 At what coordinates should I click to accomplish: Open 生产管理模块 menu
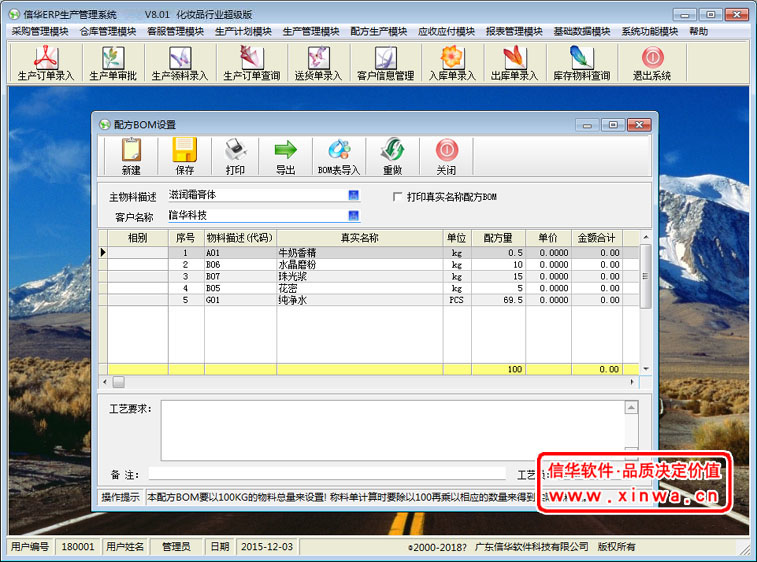[311, 31]
